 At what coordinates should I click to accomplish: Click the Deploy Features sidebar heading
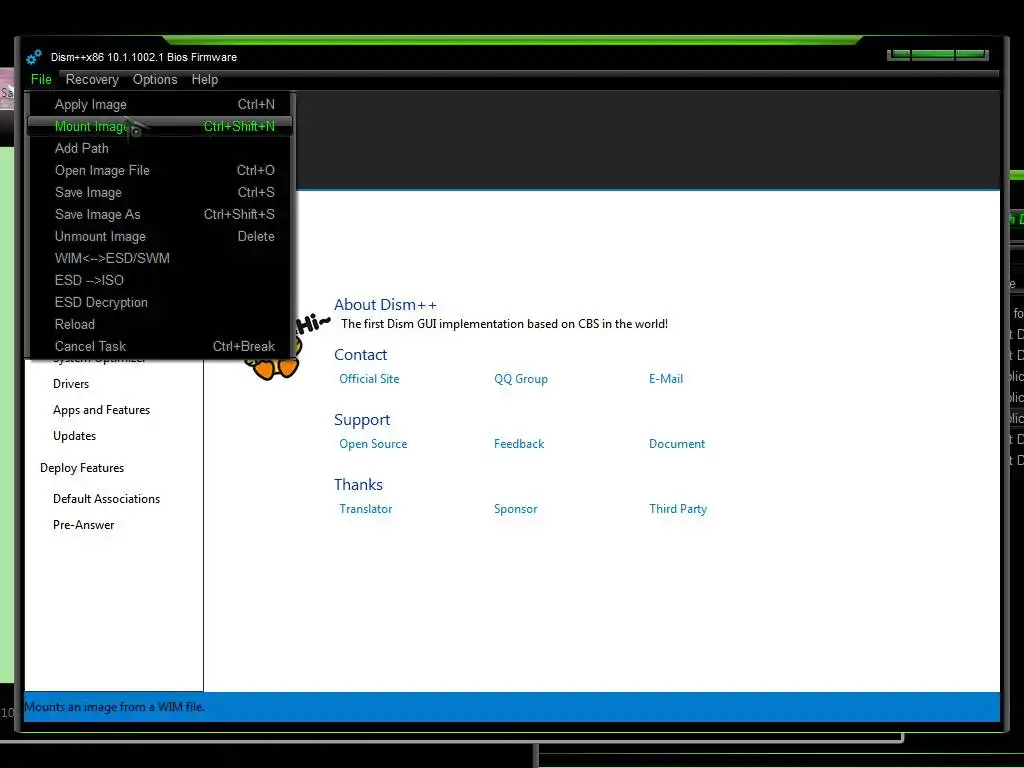(82, 468)
